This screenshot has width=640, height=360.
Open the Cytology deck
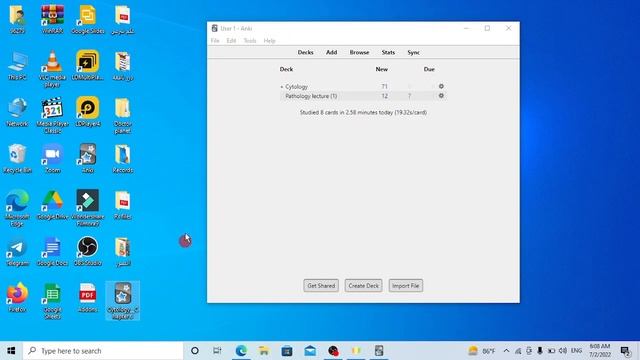pyautogui.click(x=296, y=87)
